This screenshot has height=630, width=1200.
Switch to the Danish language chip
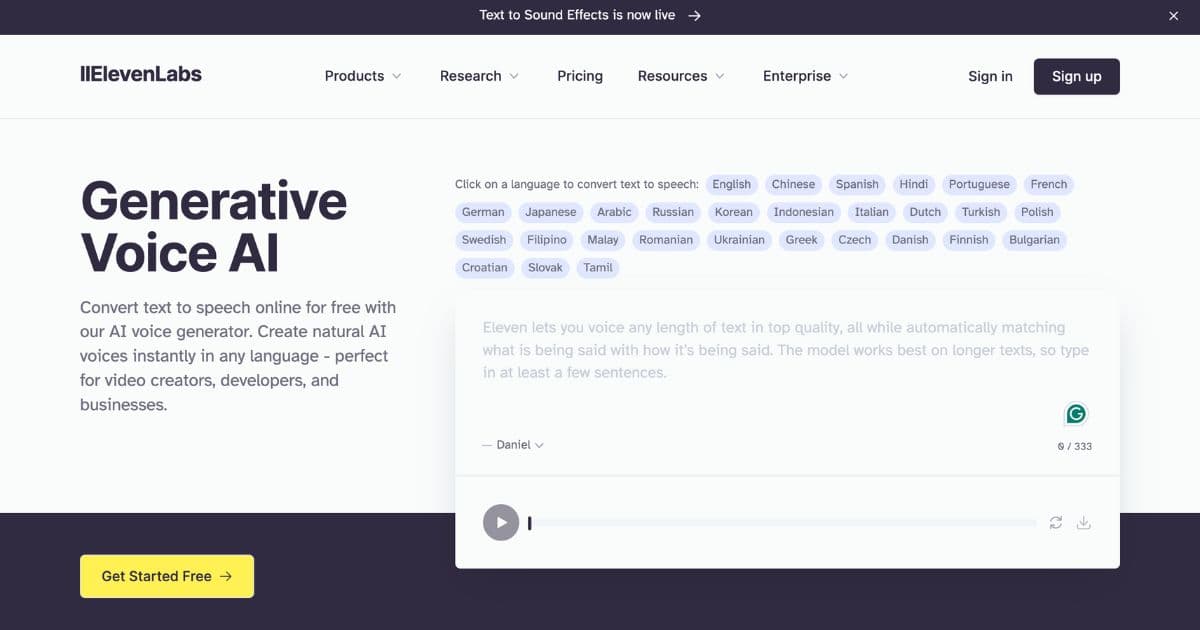tap(910, 240)
